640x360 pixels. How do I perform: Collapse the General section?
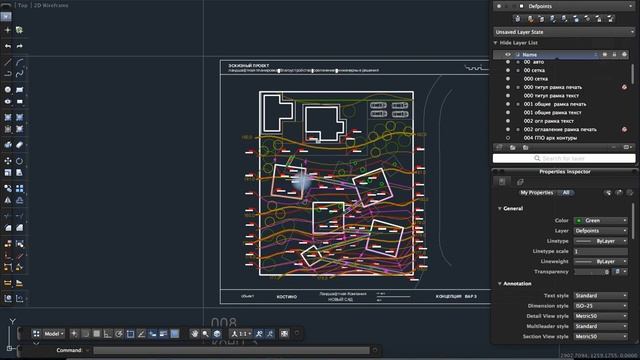(x=500, y=209)
